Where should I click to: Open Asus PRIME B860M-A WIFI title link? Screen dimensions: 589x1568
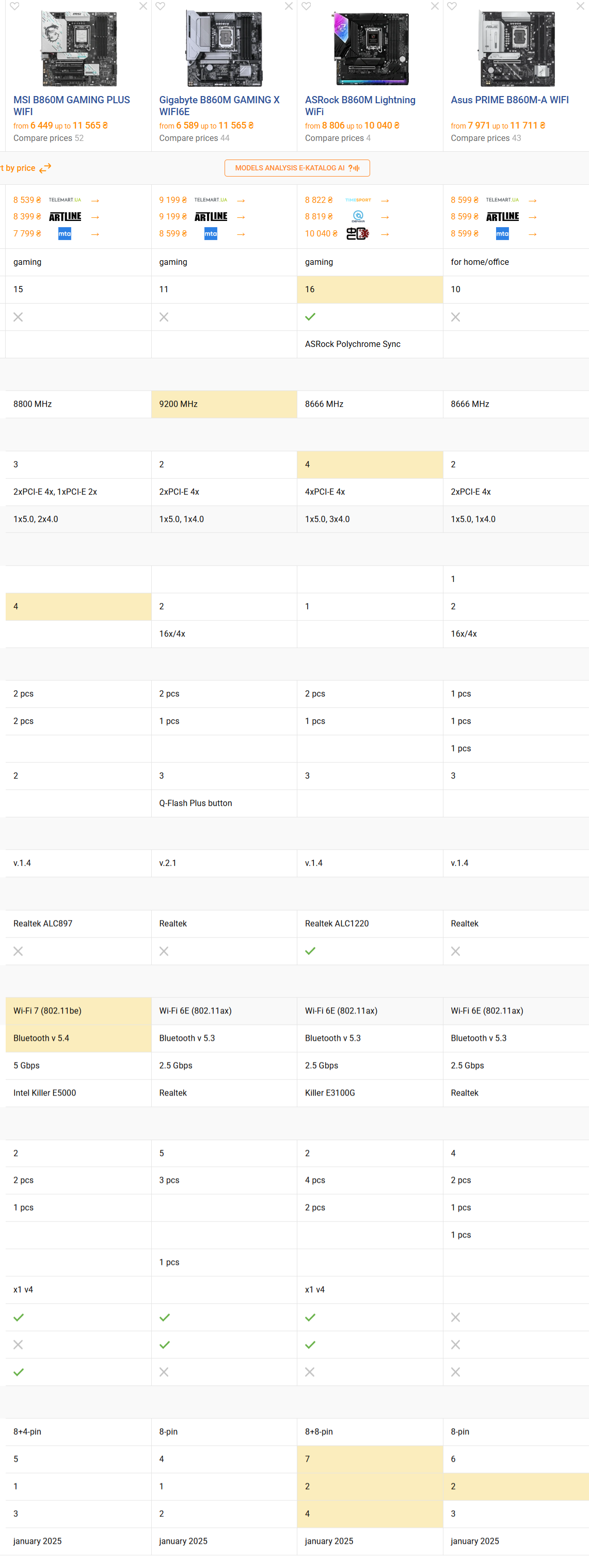pos(510,100)
